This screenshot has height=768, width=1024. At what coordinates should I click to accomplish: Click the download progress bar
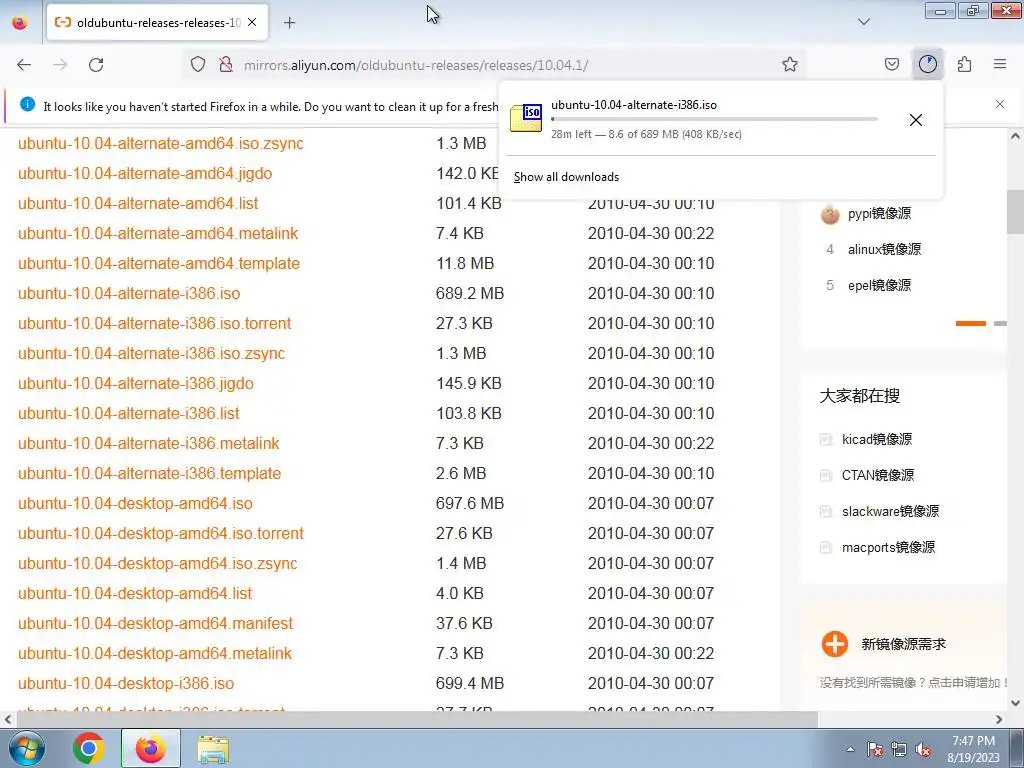[x=714, y=120]
